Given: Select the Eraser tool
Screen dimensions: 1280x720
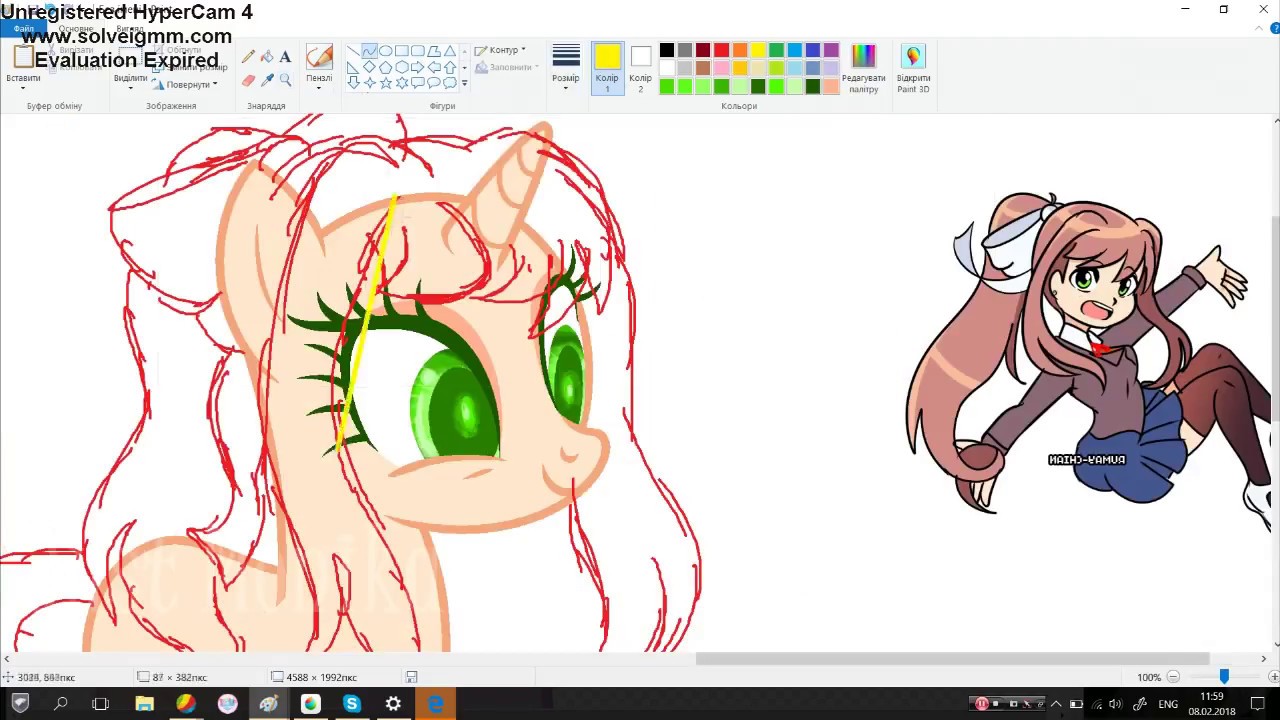Looking at the screenshot, I should tap(249, 80).
